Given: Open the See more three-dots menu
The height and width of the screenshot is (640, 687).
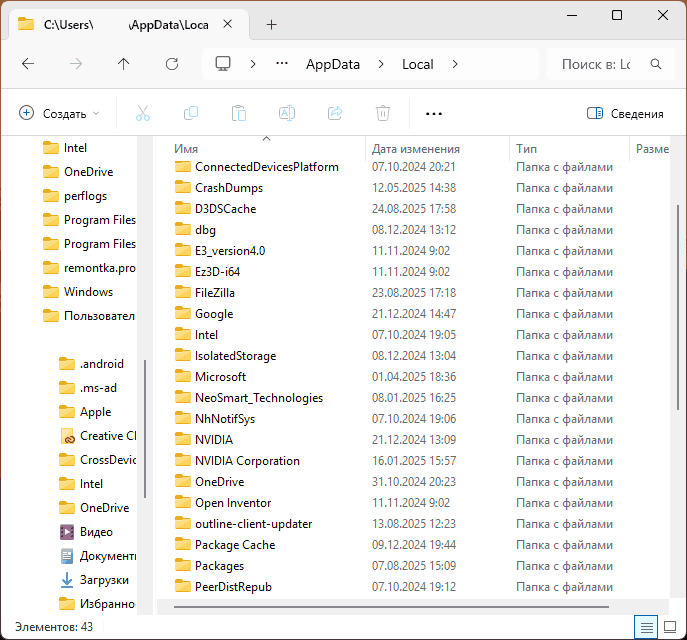Looking at the screenshot, I should coord(434,114).
